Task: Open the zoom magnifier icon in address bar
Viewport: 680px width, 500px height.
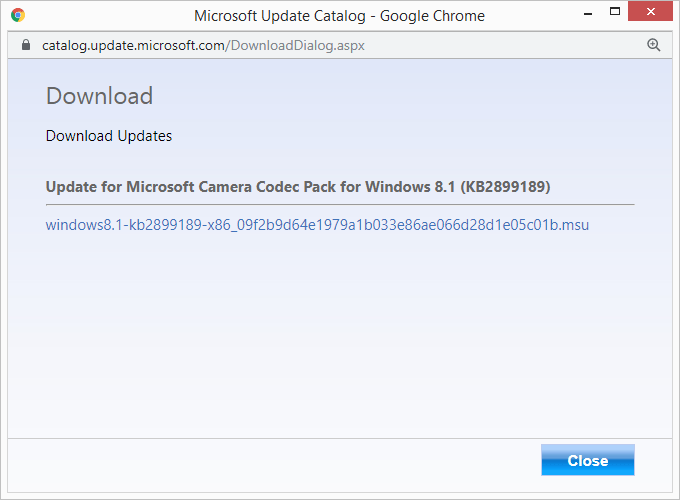Action: point(654,45)
